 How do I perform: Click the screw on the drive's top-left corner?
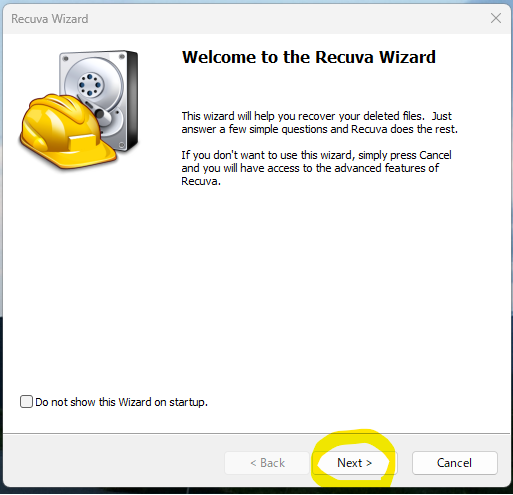click(x=66, y=59)
